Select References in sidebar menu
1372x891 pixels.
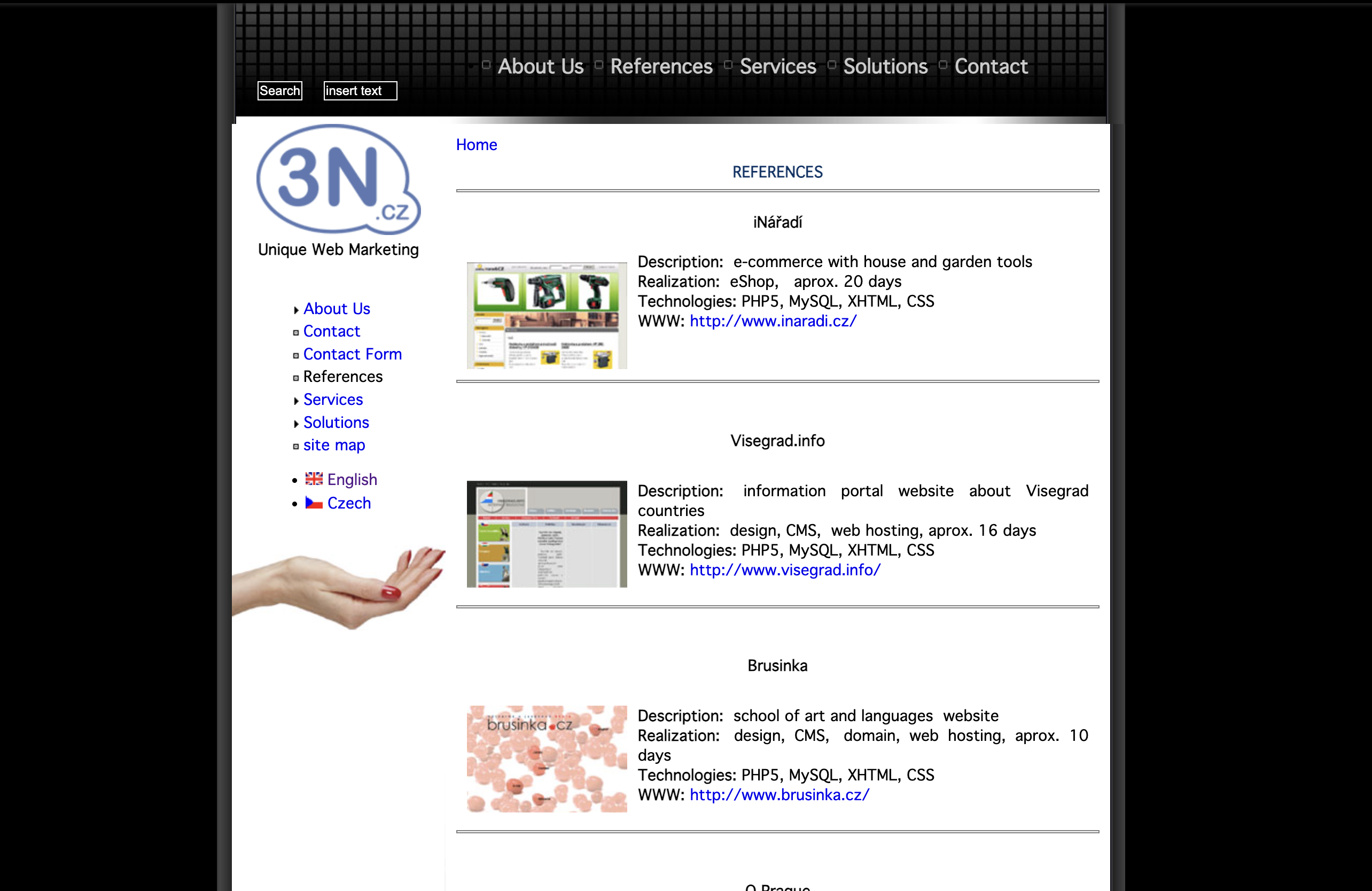[343, 376]
